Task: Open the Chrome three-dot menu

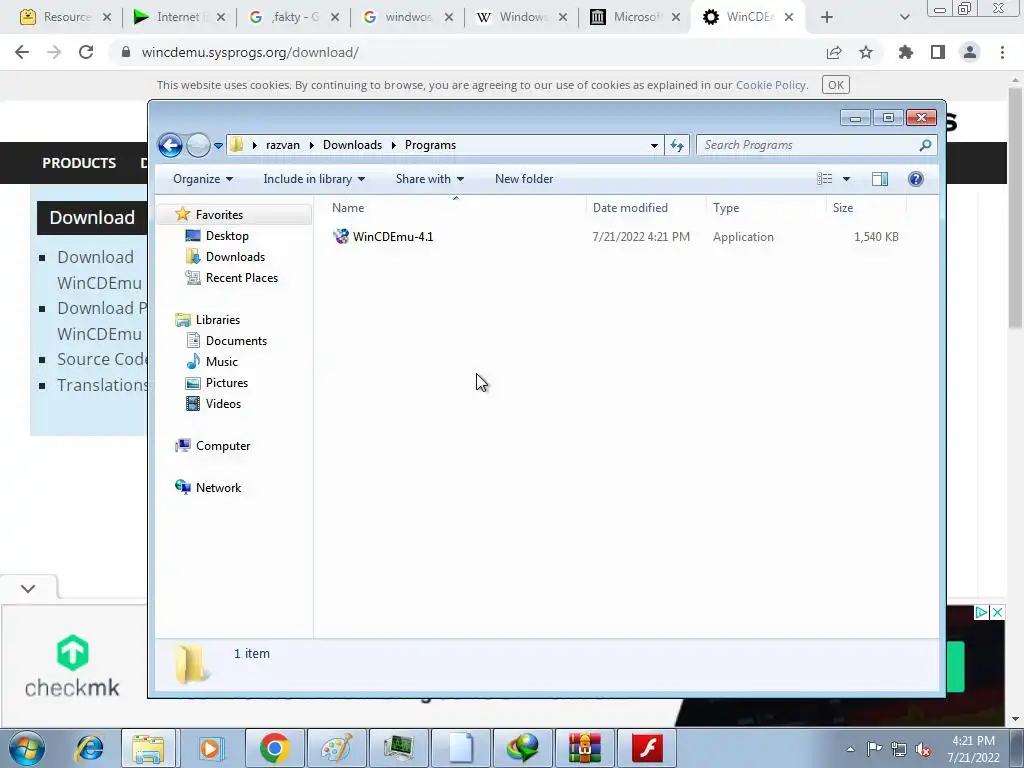Action: pyautogui.click(x=1002, y=52)
